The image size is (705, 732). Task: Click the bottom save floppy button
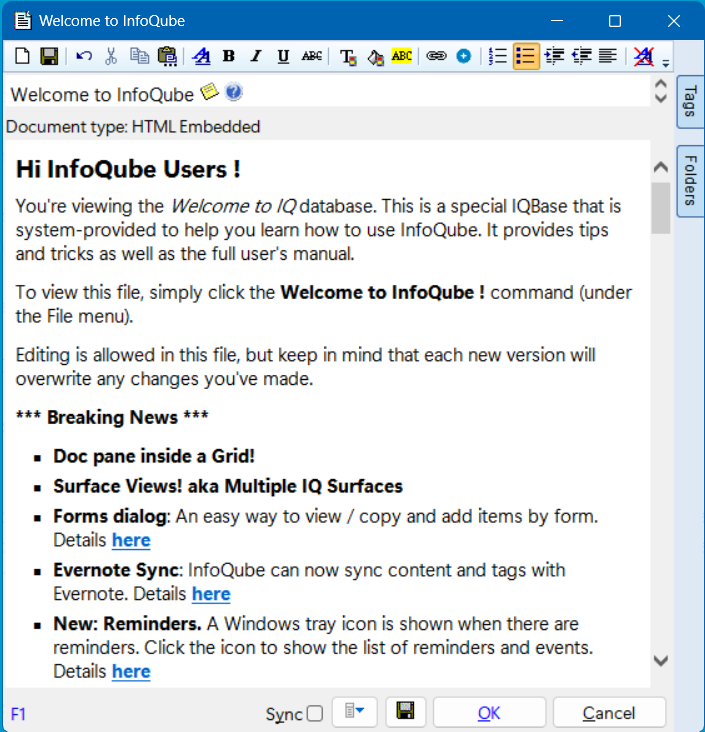coord(405,712)
